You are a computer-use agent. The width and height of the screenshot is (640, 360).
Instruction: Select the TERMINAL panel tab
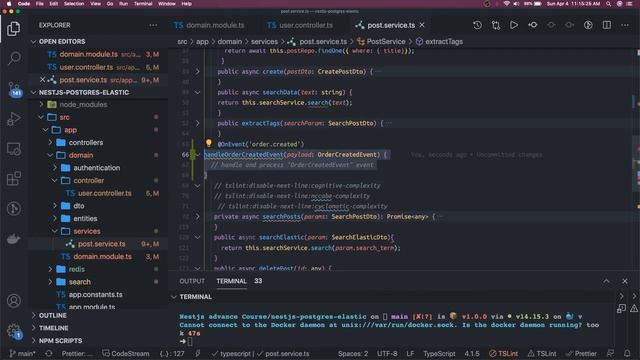(x=231, y=281)
